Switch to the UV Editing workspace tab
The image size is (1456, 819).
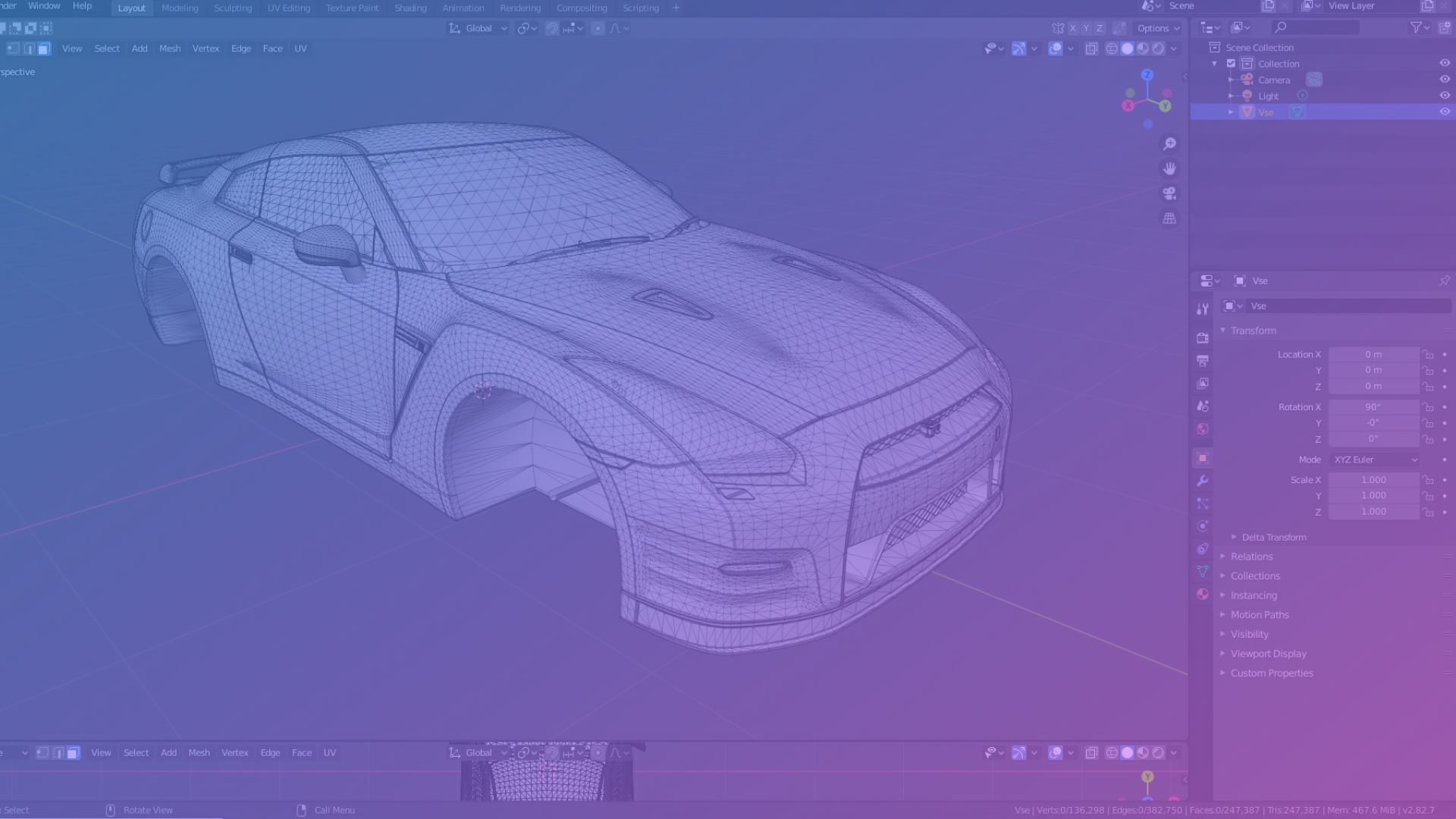[x=289, y=8]
